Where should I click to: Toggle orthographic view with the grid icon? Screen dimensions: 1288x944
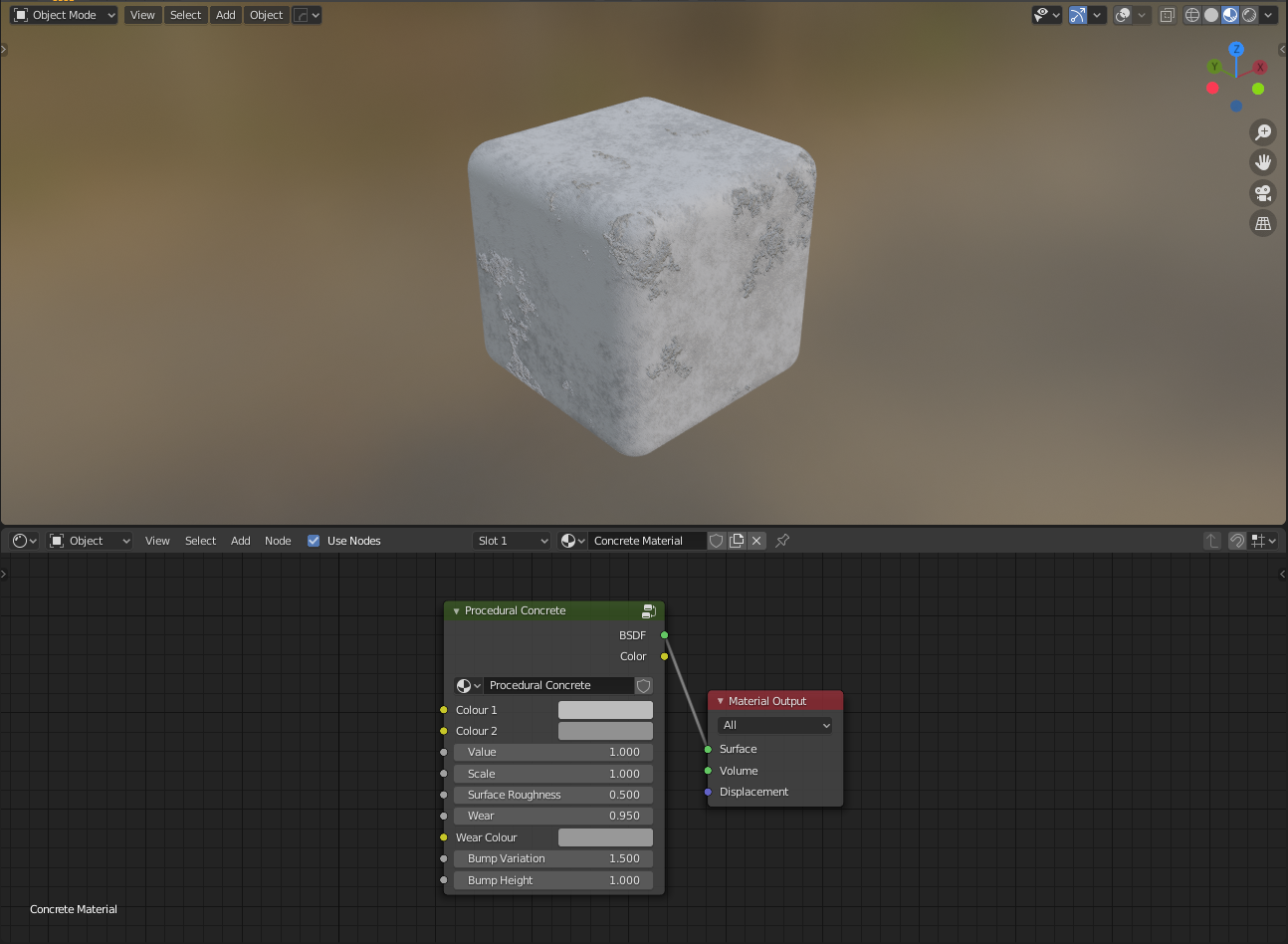[x=1262, y=223]
